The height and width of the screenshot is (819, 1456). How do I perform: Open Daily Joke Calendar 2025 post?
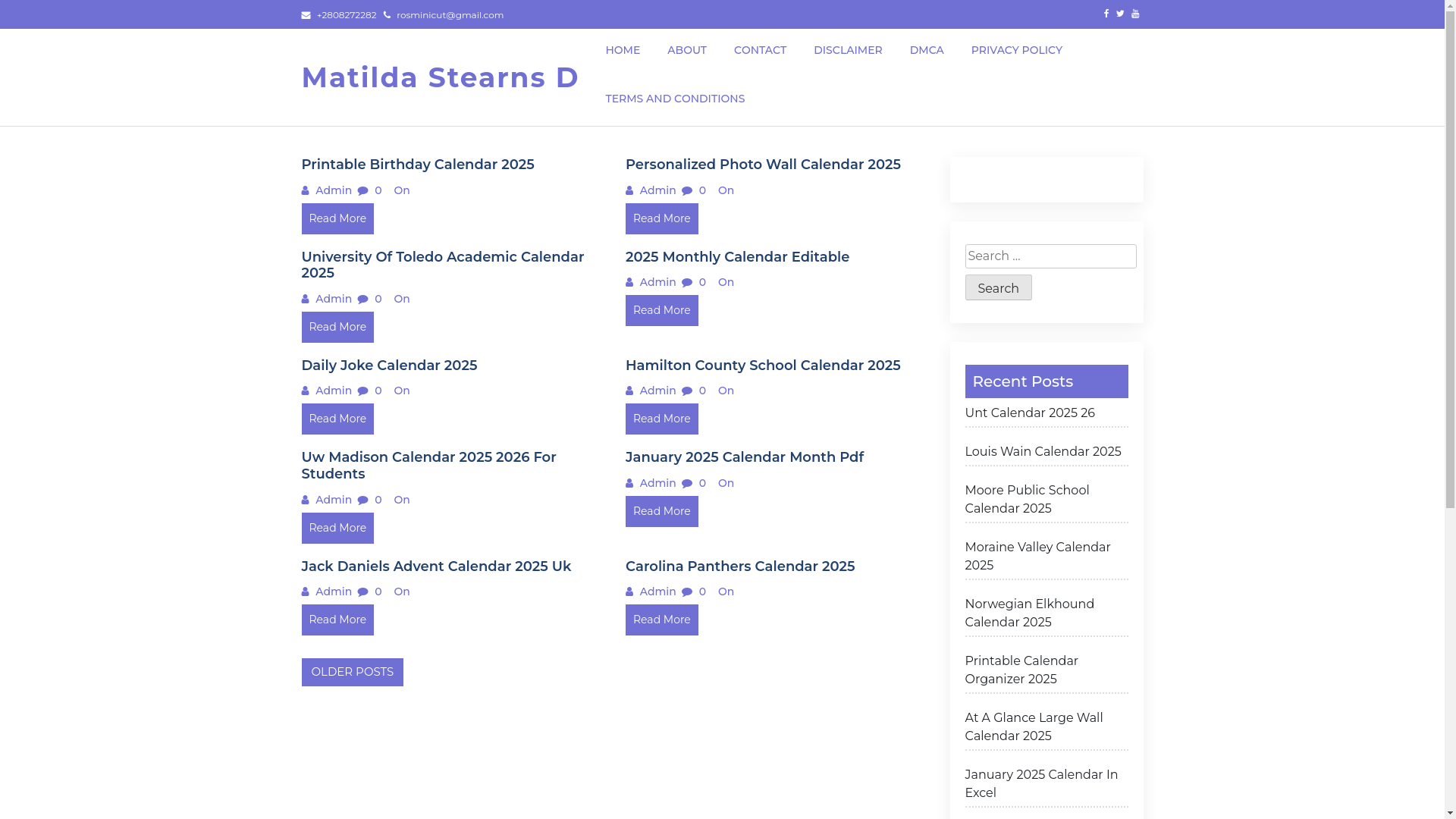coord(389,366)
